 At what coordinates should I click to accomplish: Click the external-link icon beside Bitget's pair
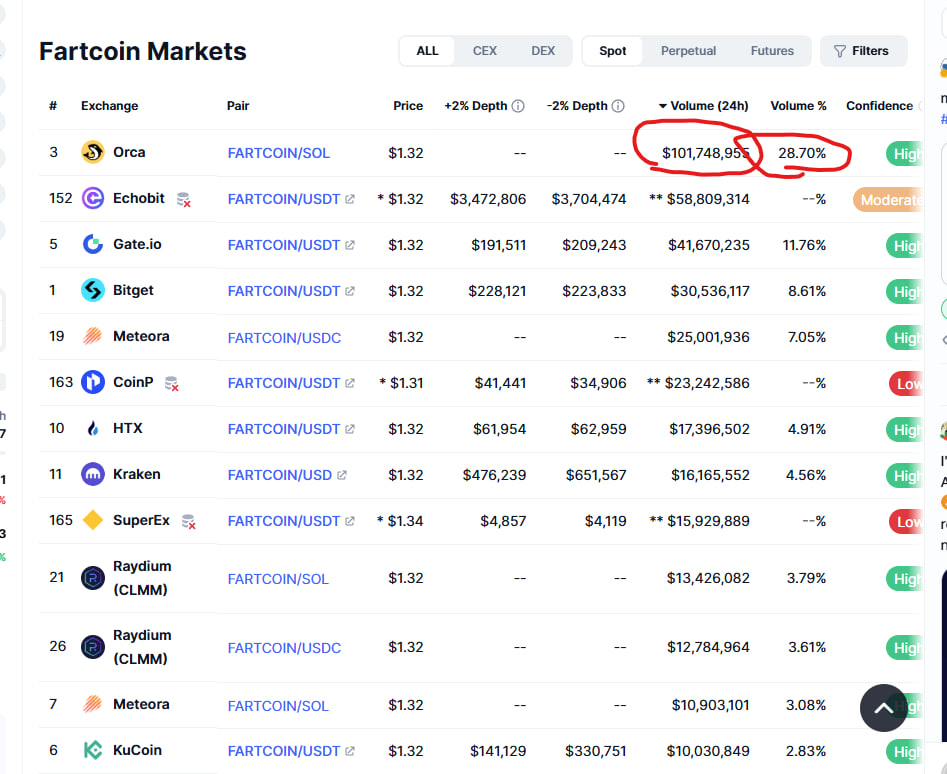[x=348, y=290]
